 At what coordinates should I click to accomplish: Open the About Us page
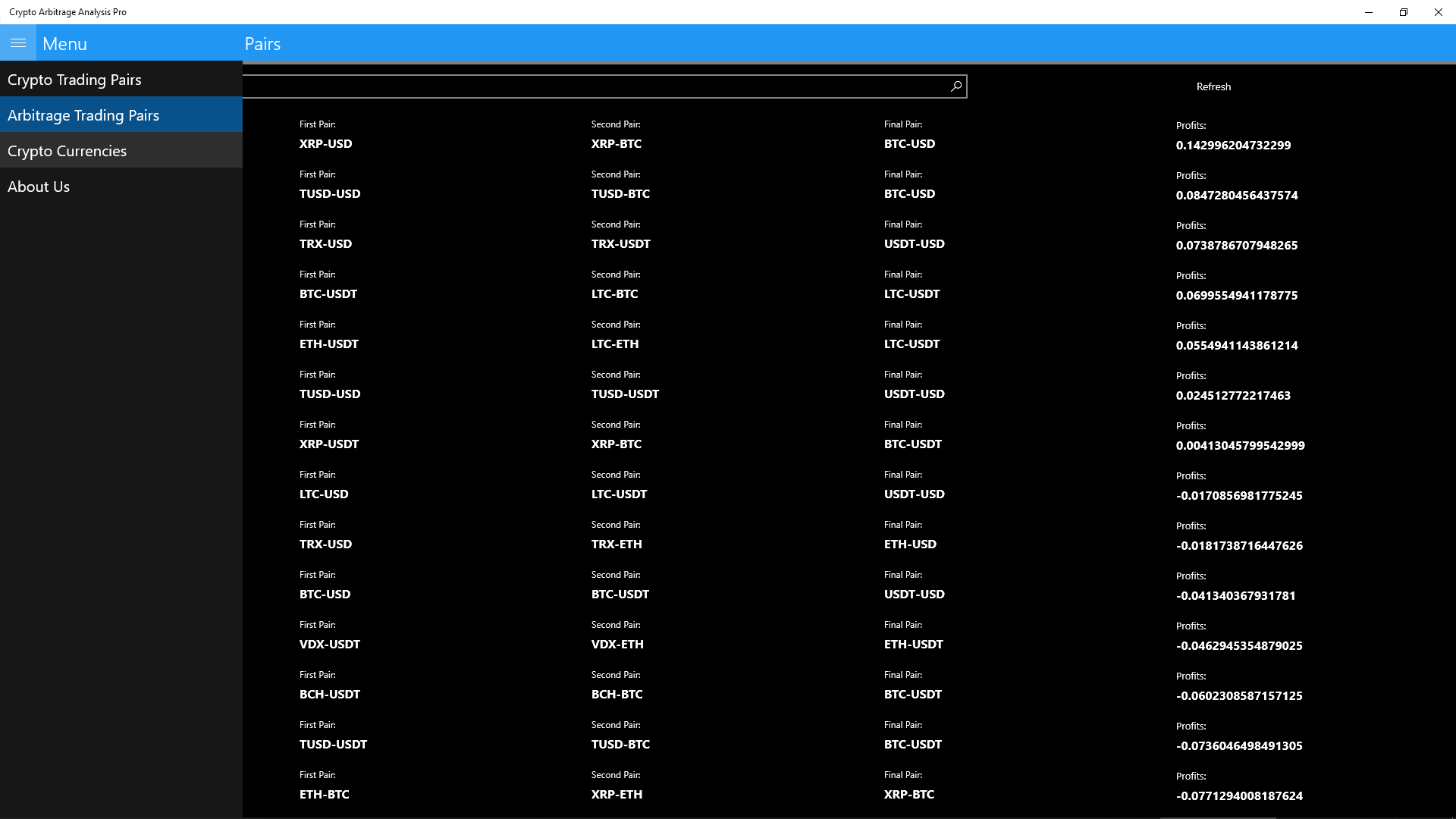click(39, 187)
